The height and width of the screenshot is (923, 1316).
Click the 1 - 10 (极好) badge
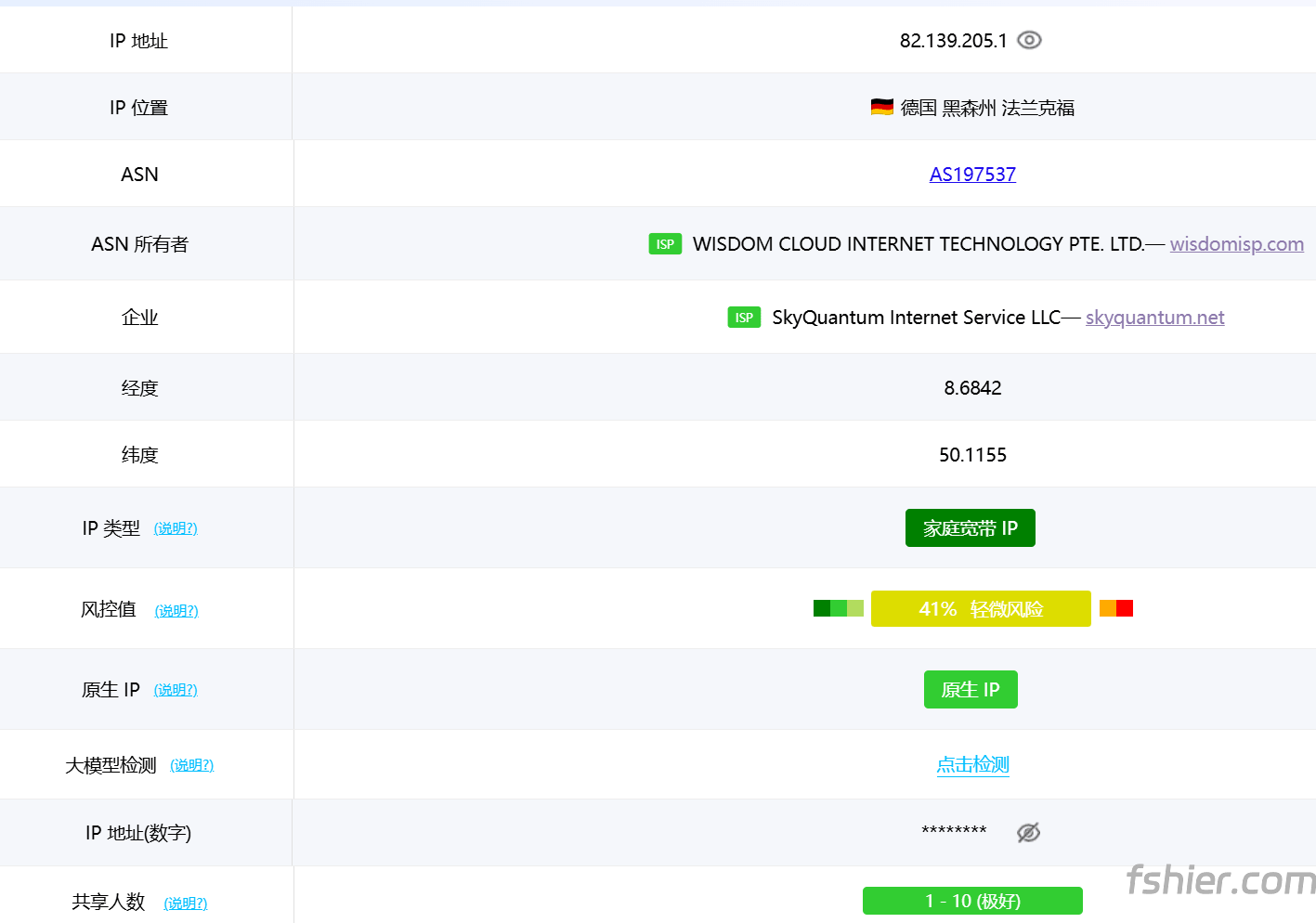972,901
